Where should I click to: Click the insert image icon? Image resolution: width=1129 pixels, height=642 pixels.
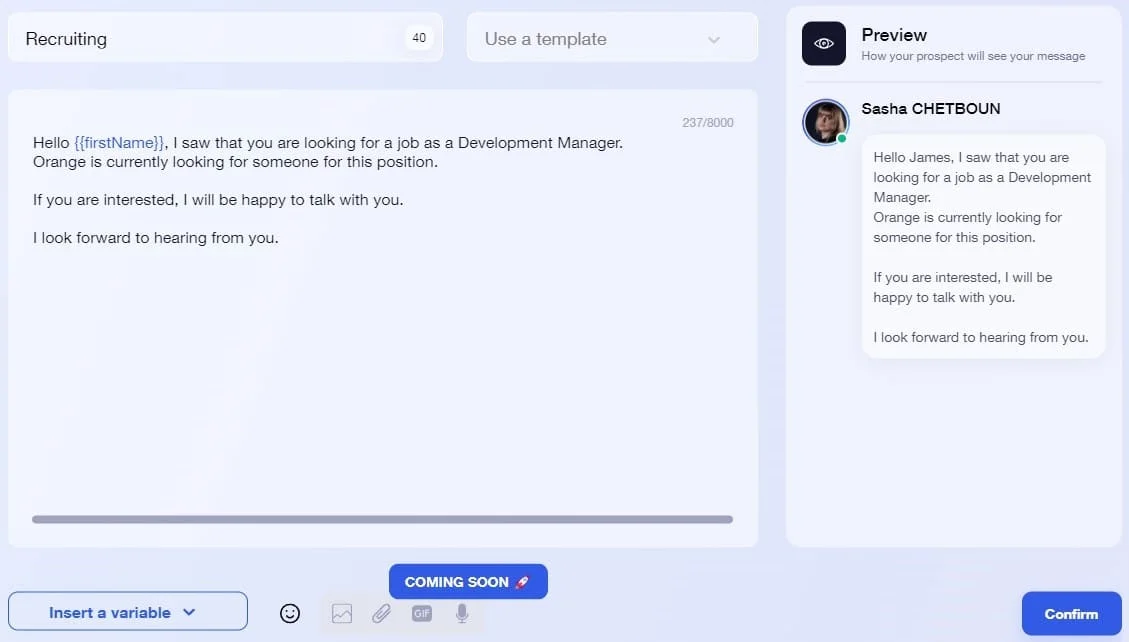click(x=342, y=613)
